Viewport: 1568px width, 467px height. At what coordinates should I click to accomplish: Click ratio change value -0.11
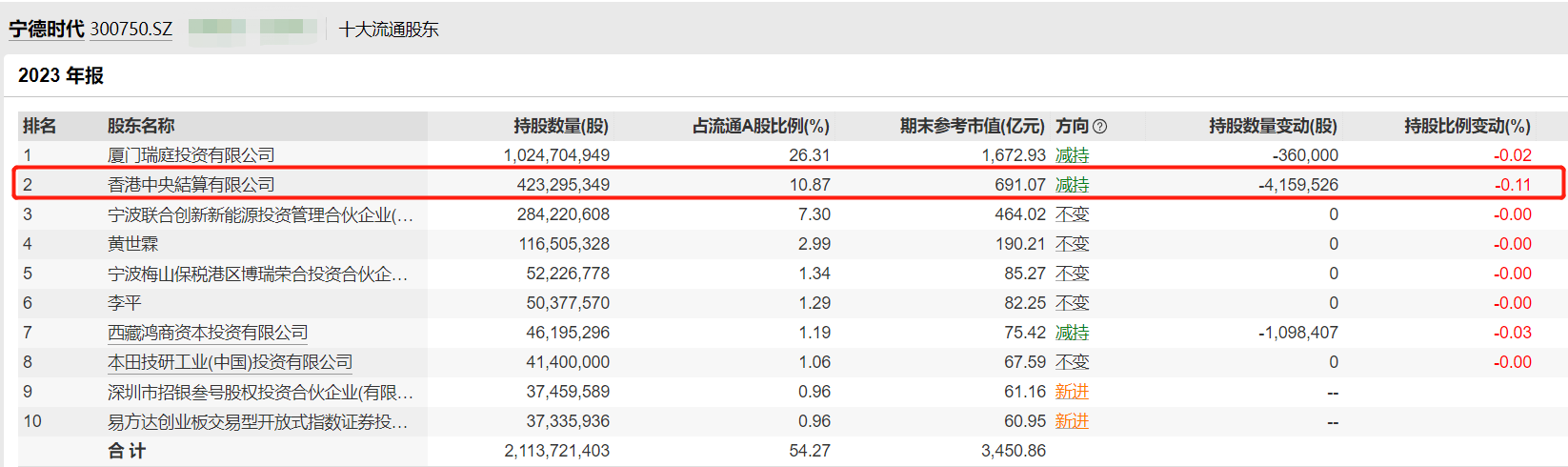point(1513,185)
